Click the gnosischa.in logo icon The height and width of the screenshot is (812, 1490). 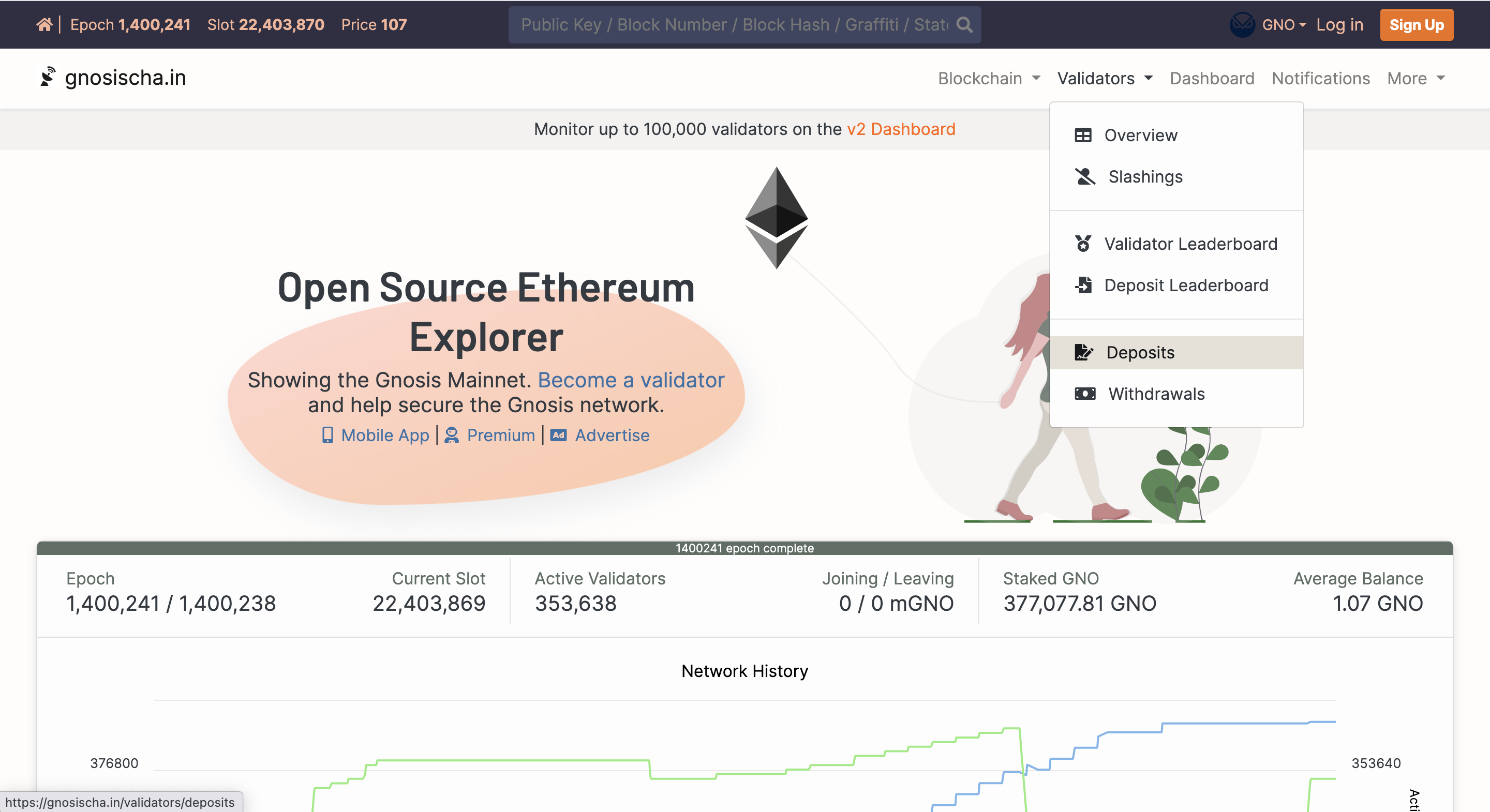tap(49, 77)
